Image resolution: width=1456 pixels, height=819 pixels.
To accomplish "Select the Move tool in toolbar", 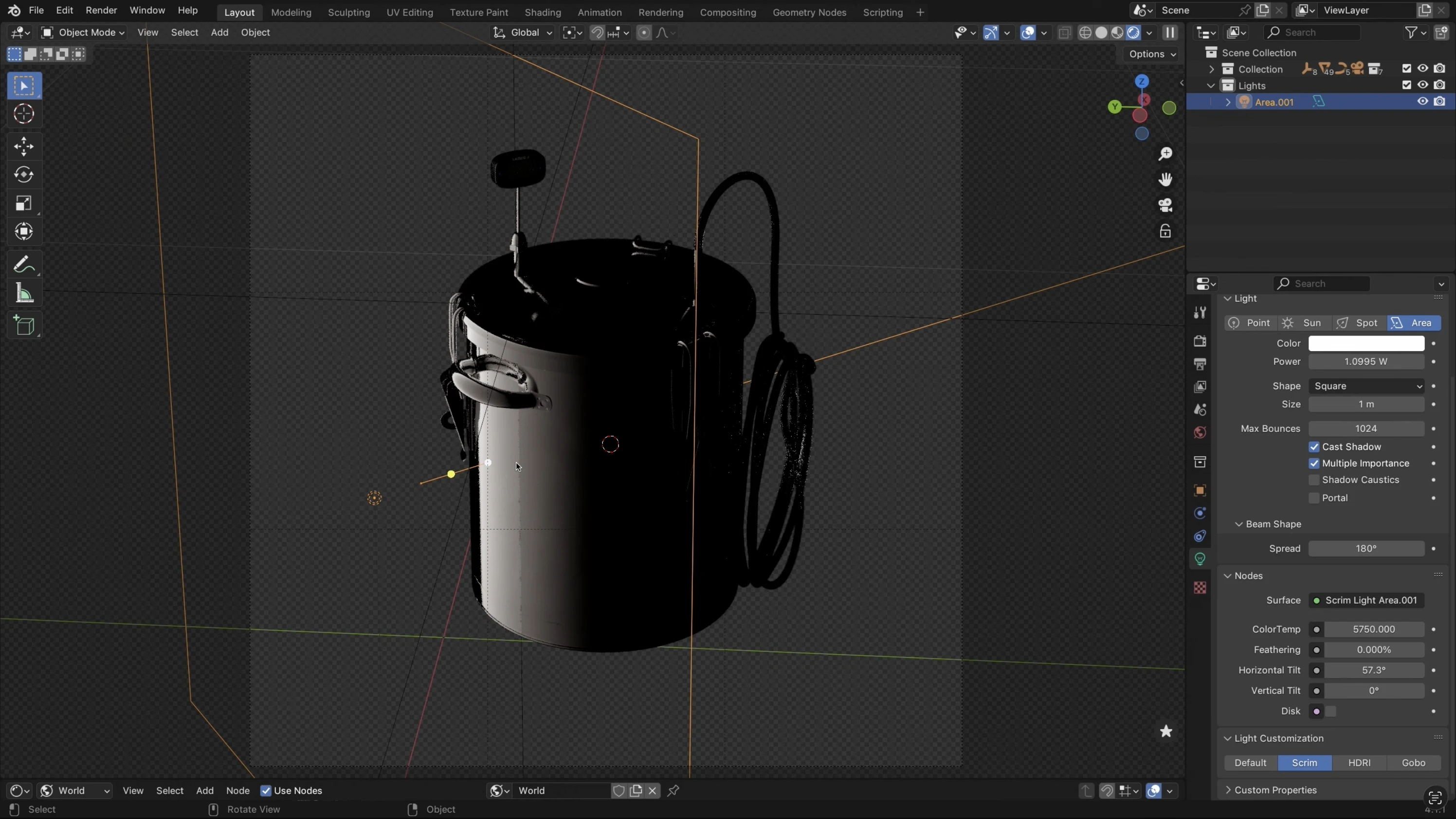I will [x=24, y=146].
